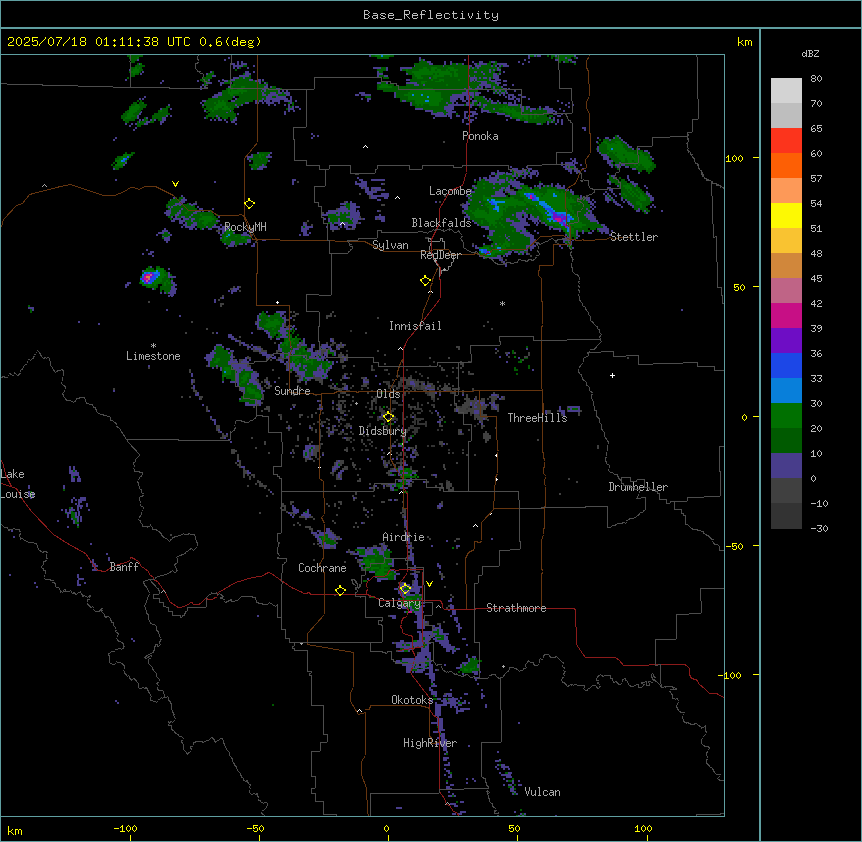Click the Drumheller label
This screenshot has width=862, height=842.
638,487
